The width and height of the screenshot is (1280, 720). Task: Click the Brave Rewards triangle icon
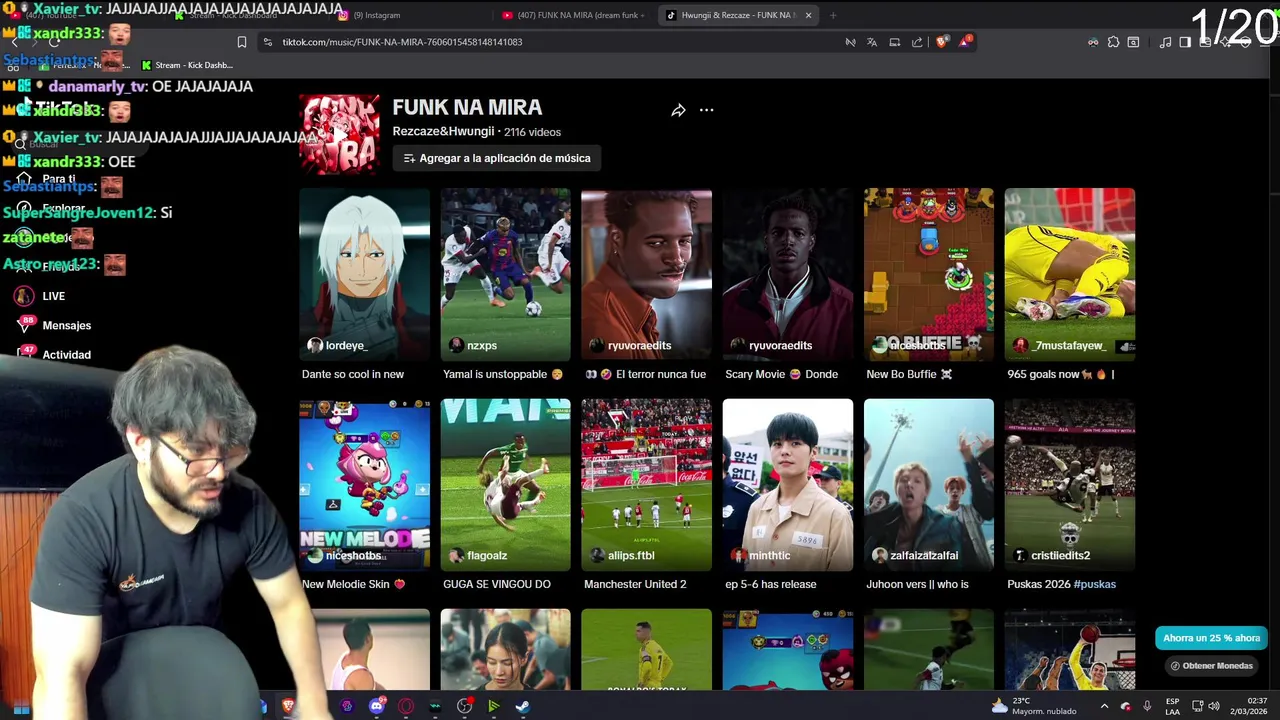[965, 42]
